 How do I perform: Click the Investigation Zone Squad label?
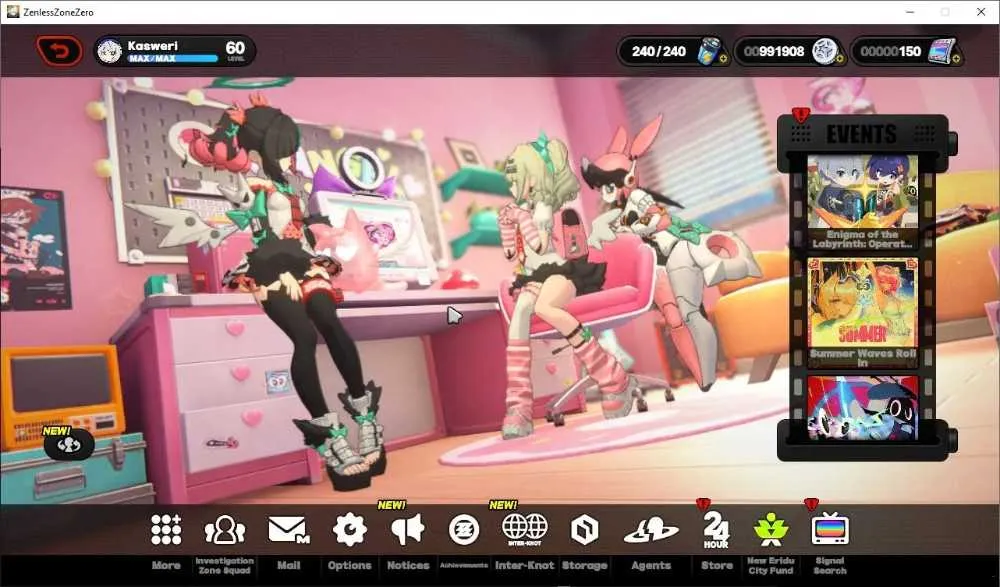[224, 565]
